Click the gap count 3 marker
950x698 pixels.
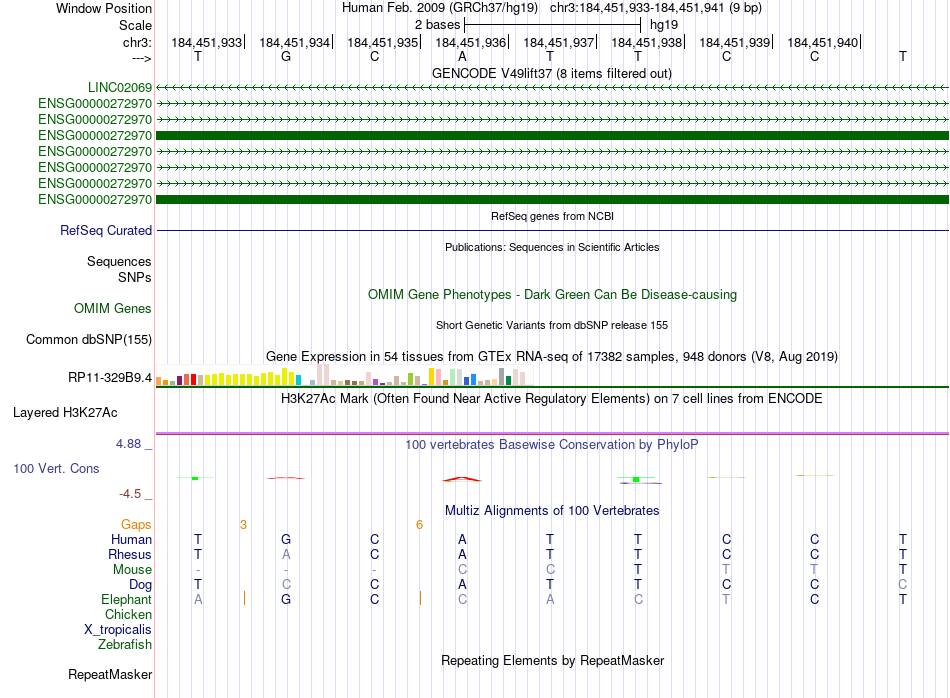(x=243, y=524)
